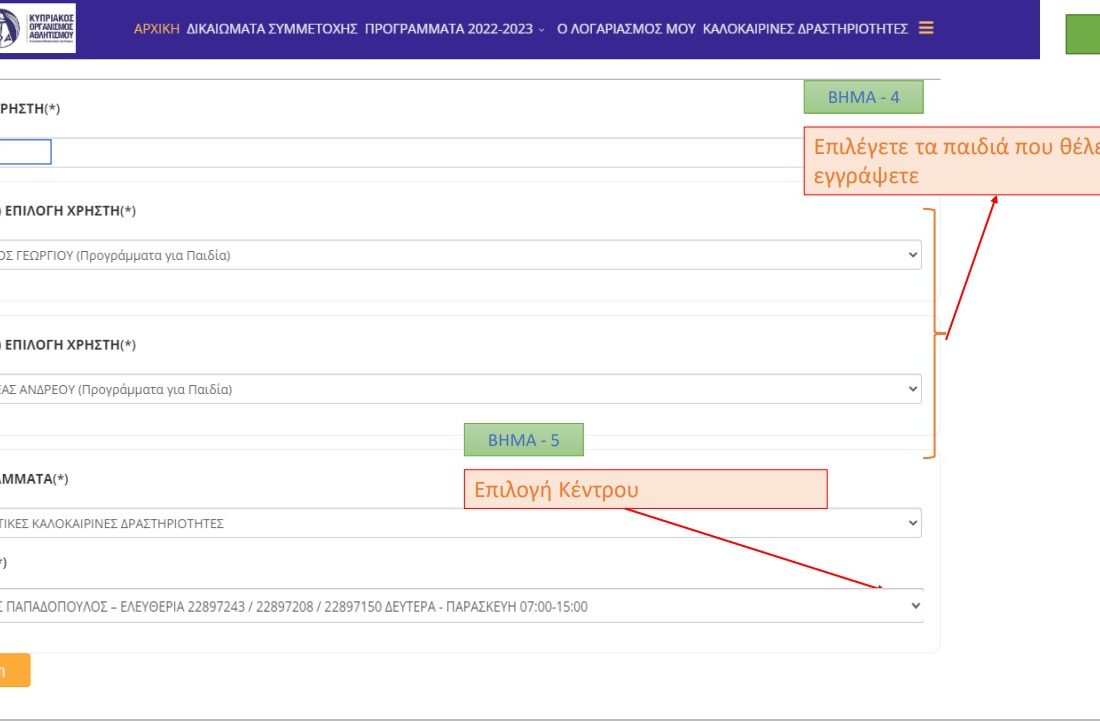Open the ΠΑΠΑΔΟΠΟΥΛΟΣ – ΕΛΕΥΘΕΡΙΑ center dropdown

(x=461, y=606)
